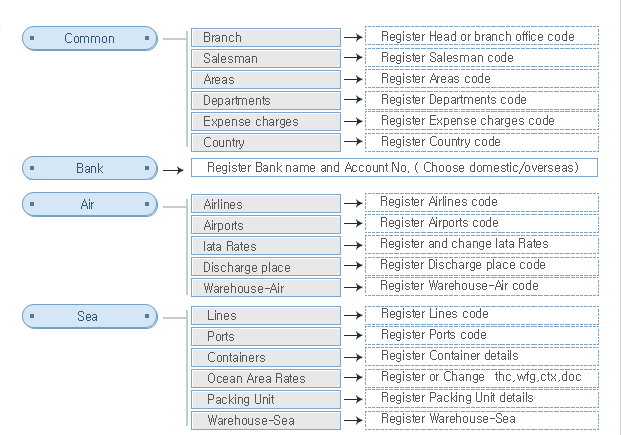Click the Ocean Area Rates item

(265, 378)
